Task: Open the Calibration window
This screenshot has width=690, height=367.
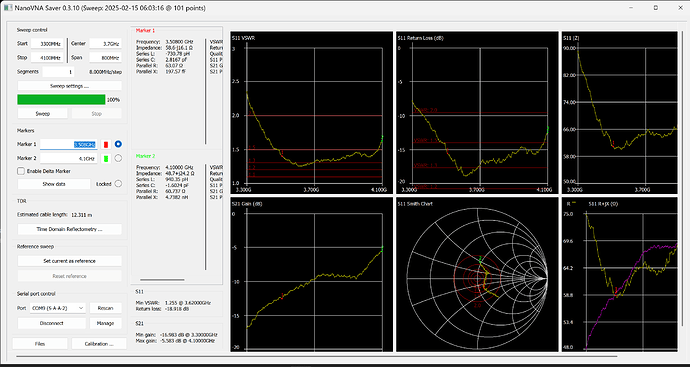Action: [x=99, y=344]
